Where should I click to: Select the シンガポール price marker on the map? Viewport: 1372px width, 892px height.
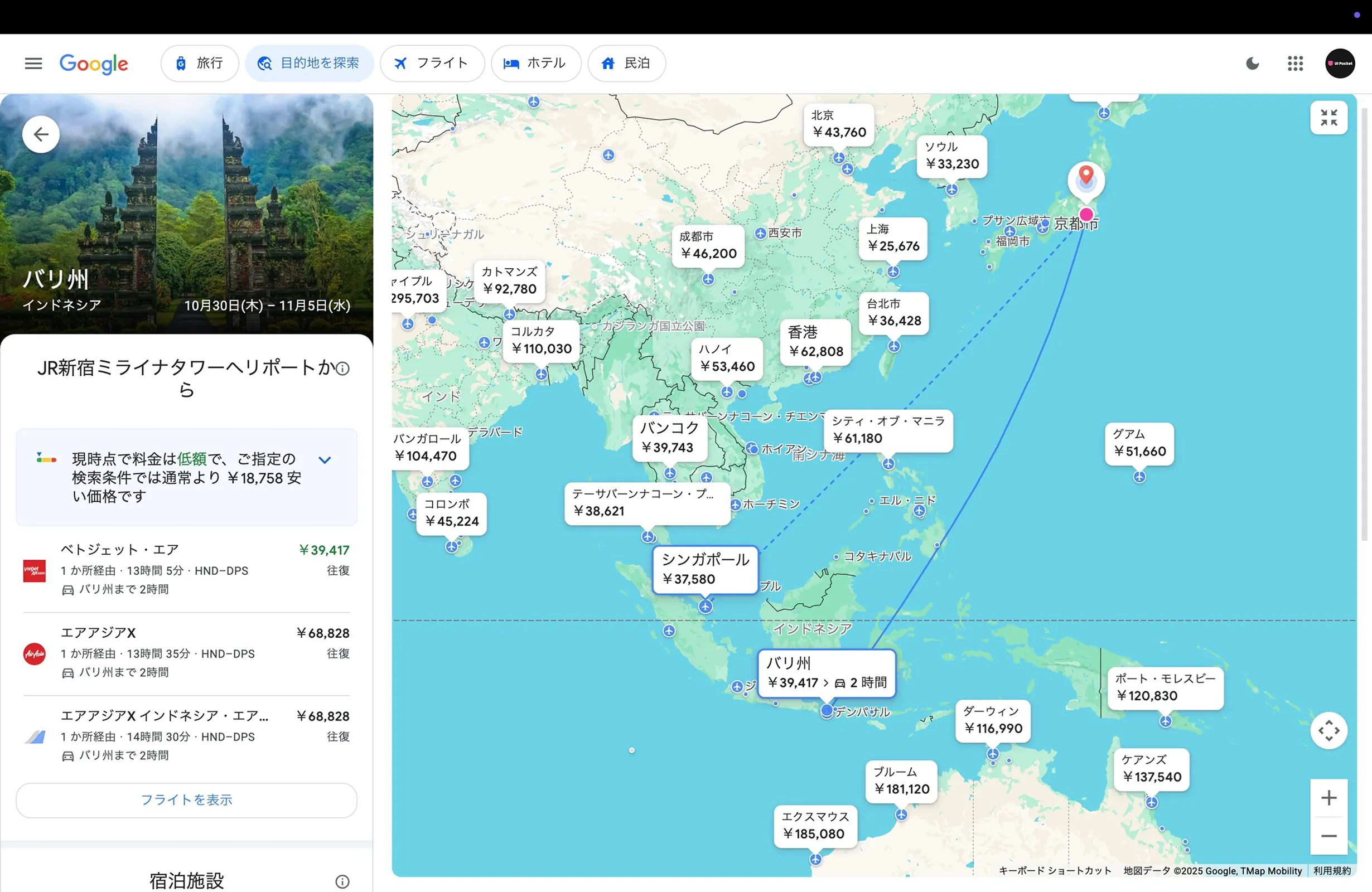pyautogui.click(x=705, y=569)
